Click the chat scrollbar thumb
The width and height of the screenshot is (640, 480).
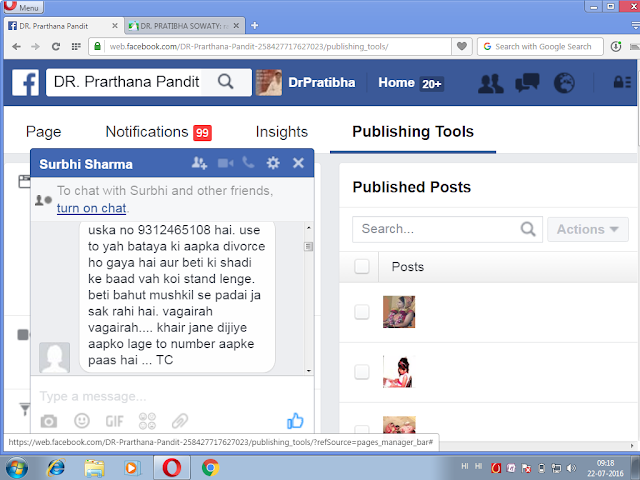309,246
